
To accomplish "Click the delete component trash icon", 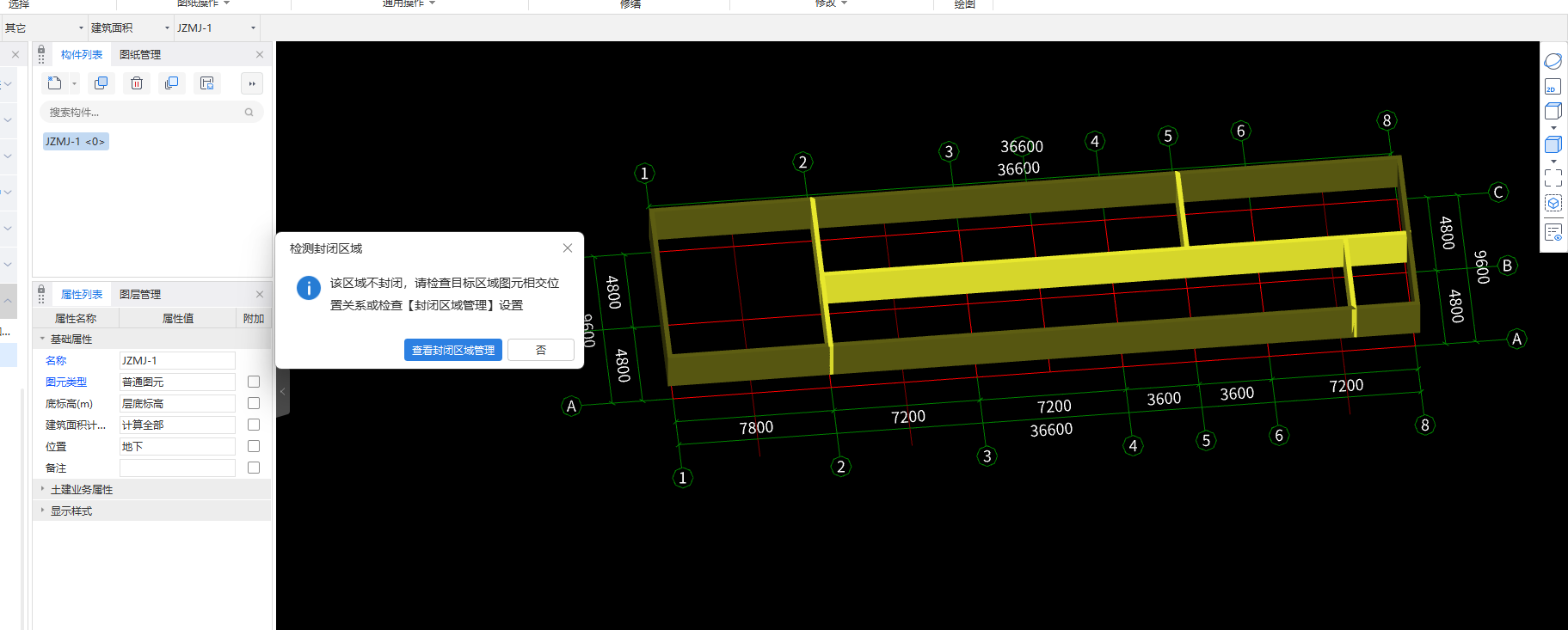I will point(137,83).
